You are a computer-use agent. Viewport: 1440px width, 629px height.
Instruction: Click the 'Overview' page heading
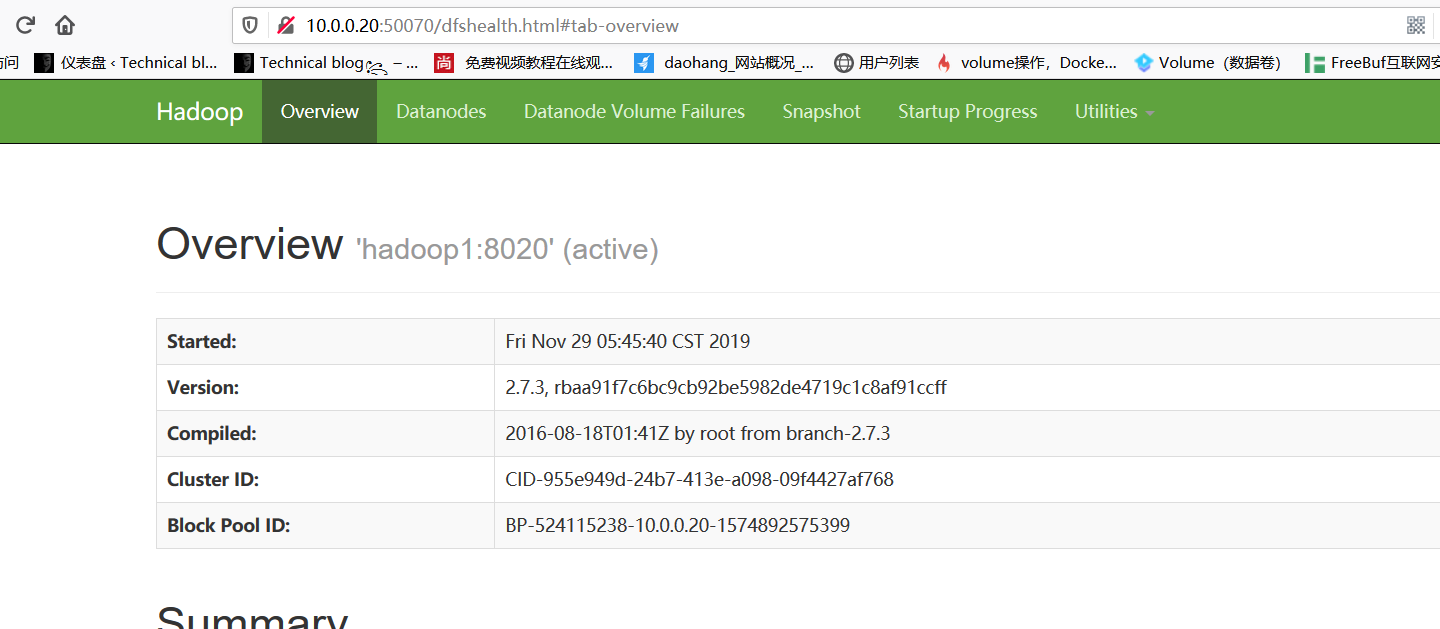250,244
